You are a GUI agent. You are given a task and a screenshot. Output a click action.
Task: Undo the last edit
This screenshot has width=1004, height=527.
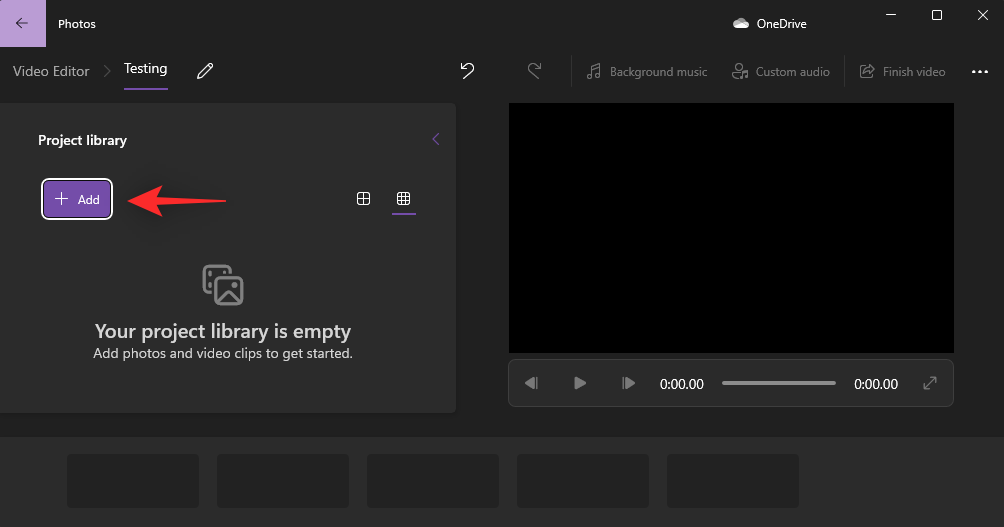(467, 71)
